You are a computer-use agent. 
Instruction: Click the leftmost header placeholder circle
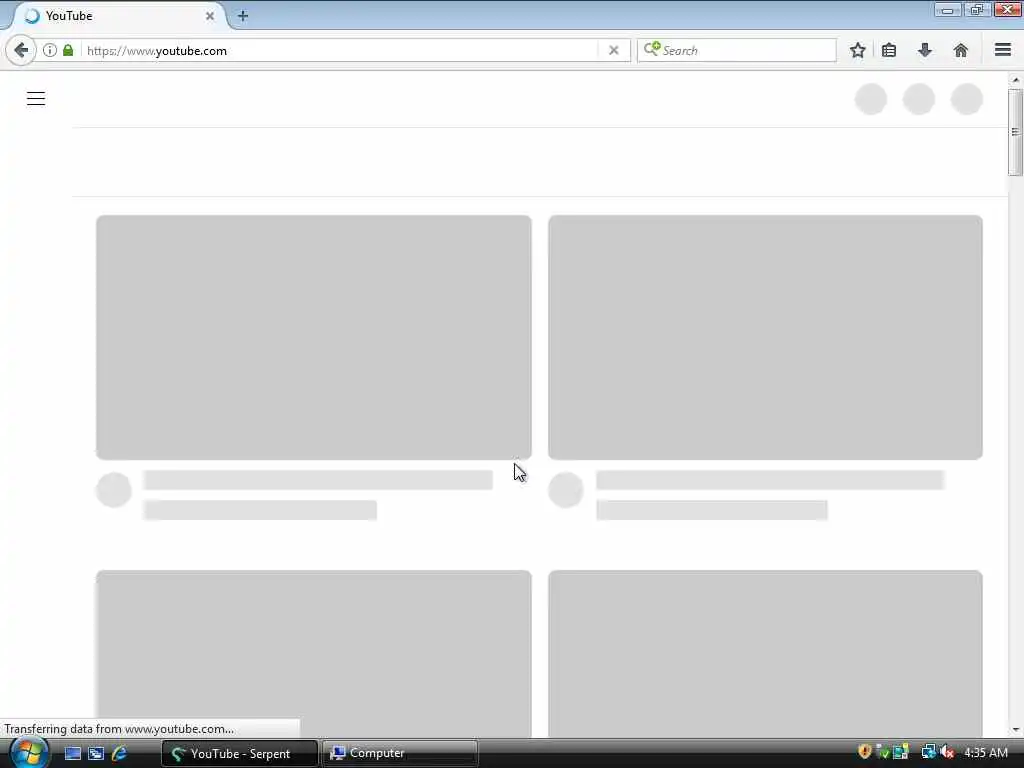871,99
